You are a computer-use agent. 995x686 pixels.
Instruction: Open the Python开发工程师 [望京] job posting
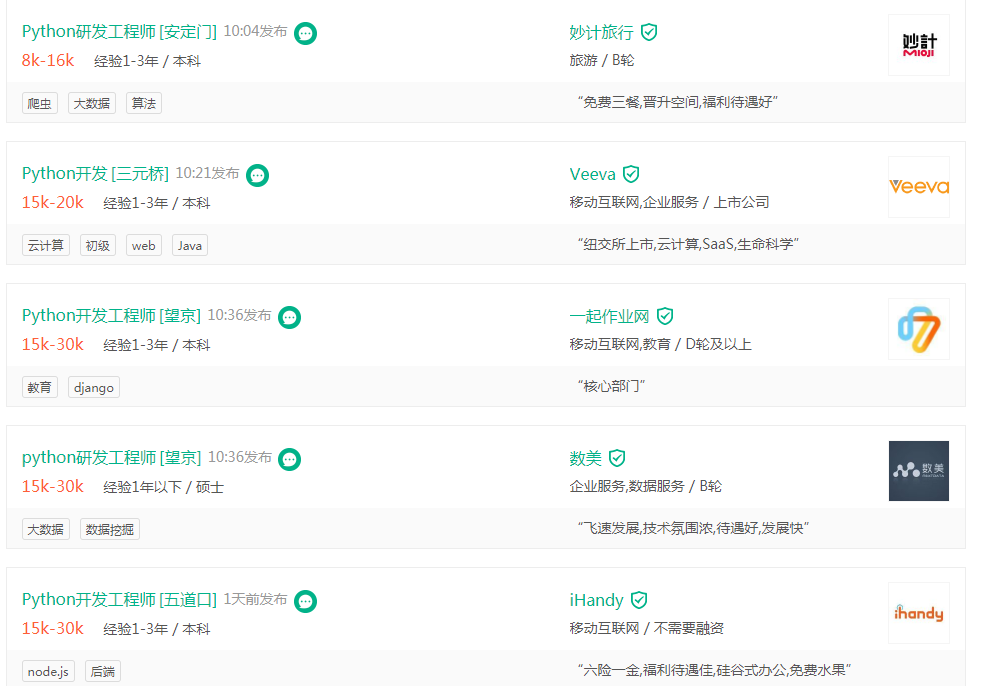pyautogui.click(x=111, y=316)
